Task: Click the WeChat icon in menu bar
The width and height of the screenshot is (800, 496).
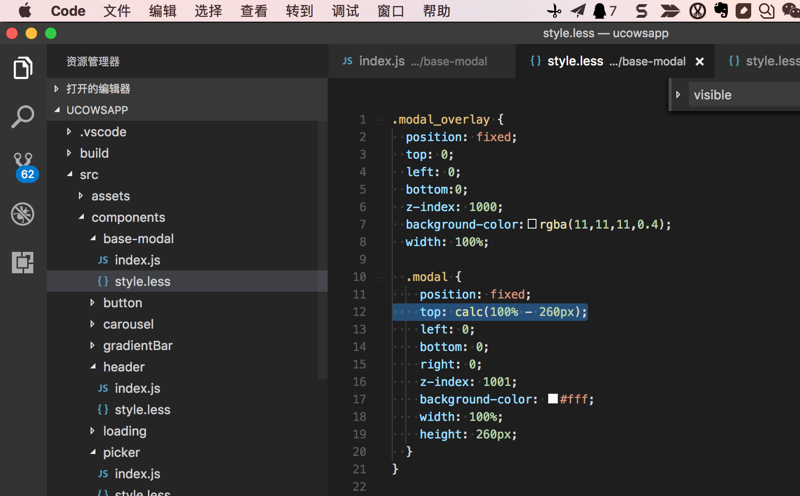Action: (x=790, y=11)
